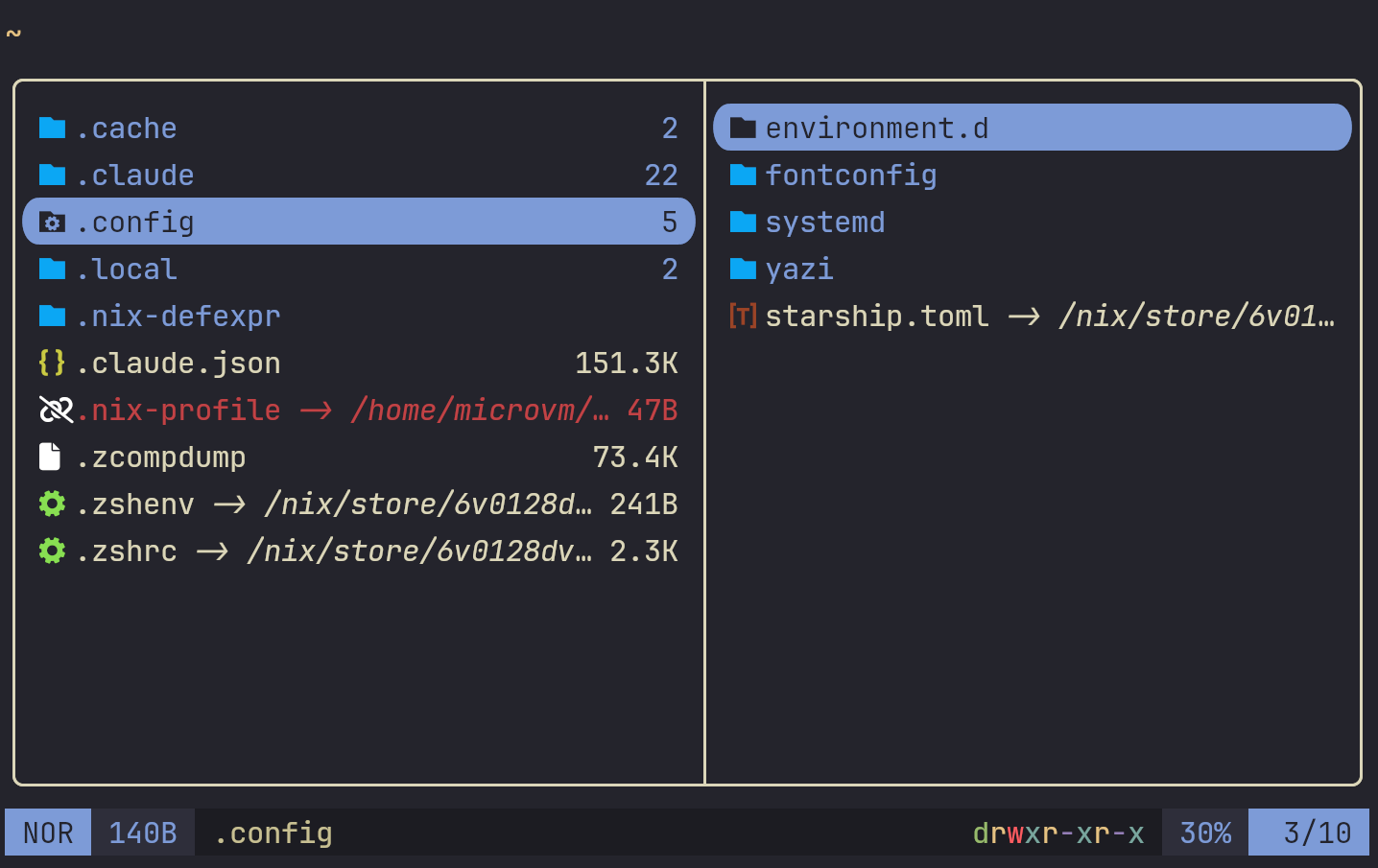Select environment.d in the preview pane

click(x=877, y=129)
